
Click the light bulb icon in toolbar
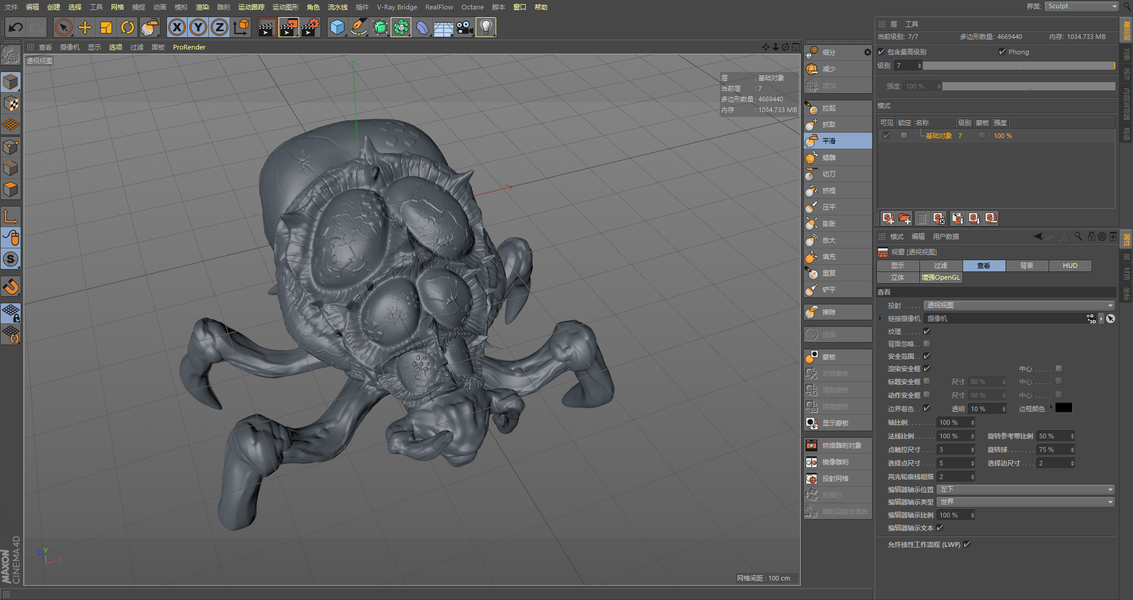[485, 28]
